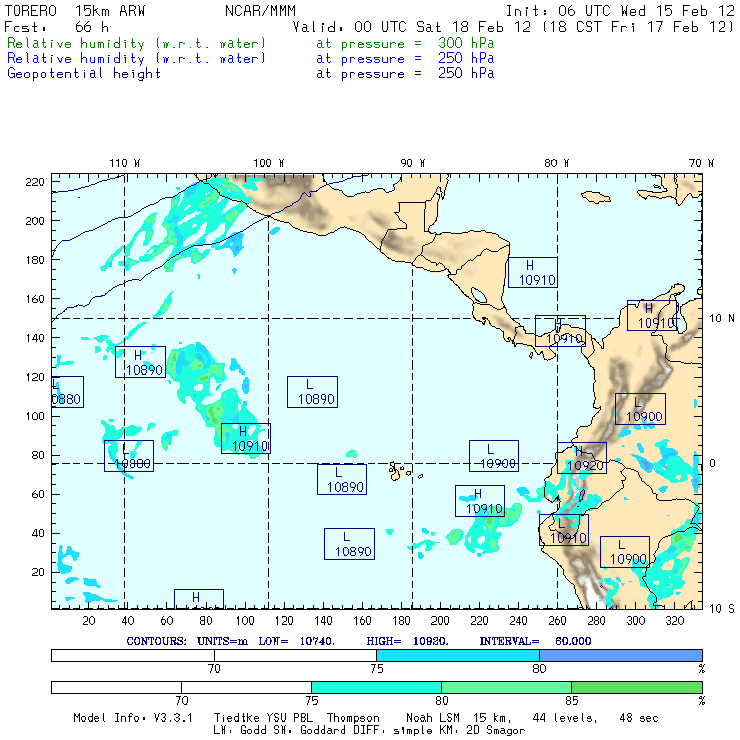Click the green '300 hPa' pressure value
The width and height of the screenshot is (740, 740).
pyautogui.click(x=466, y=43)
